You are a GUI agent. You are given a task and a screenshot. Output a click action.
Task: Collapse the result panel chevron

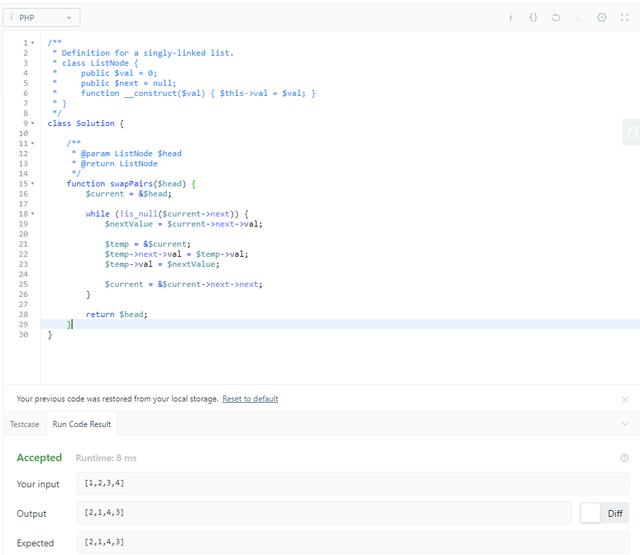[625, 424]
